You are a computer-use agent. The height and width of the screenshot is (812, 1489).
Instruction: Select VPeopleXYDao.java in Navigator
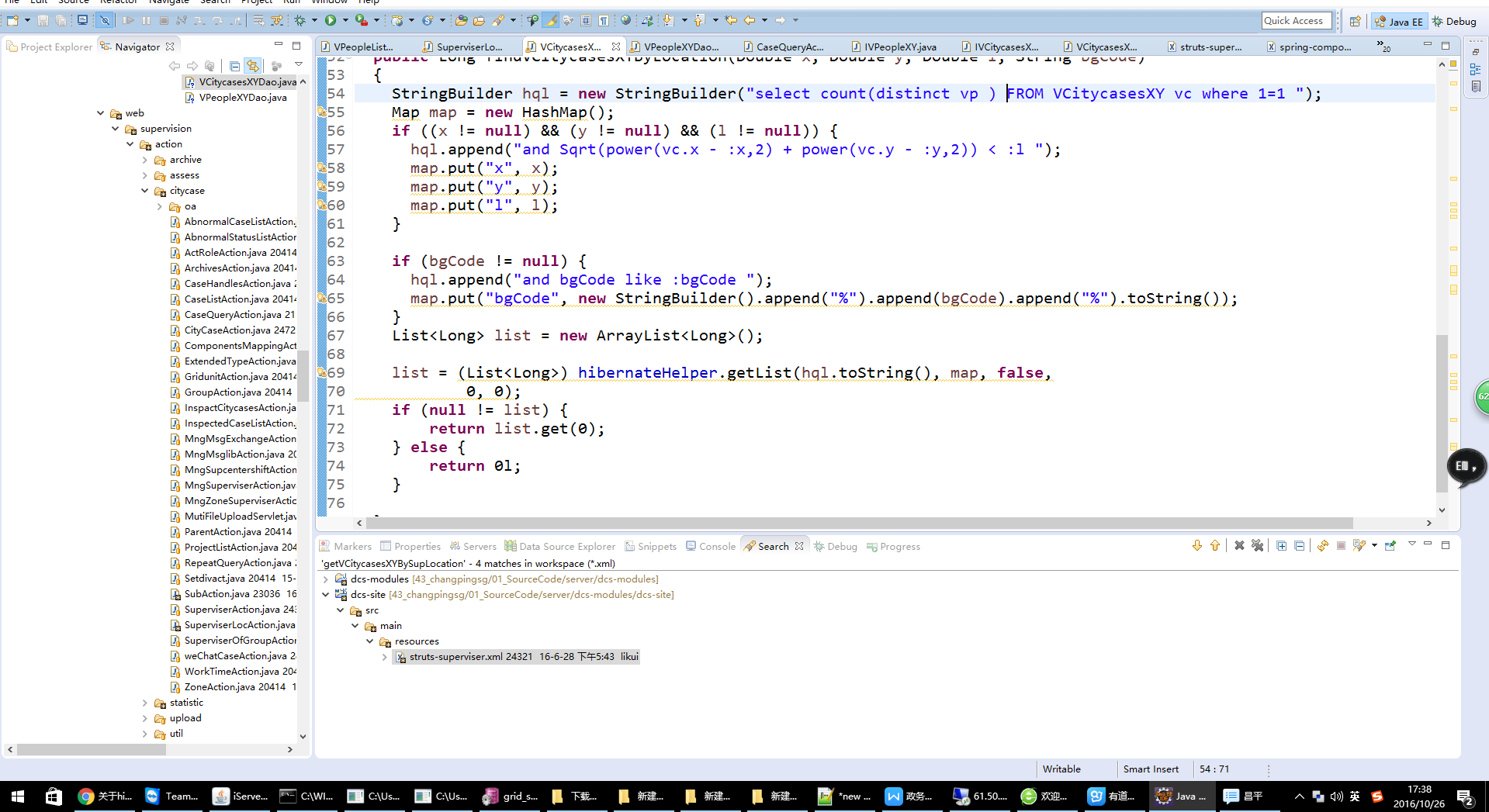point(236,98)
